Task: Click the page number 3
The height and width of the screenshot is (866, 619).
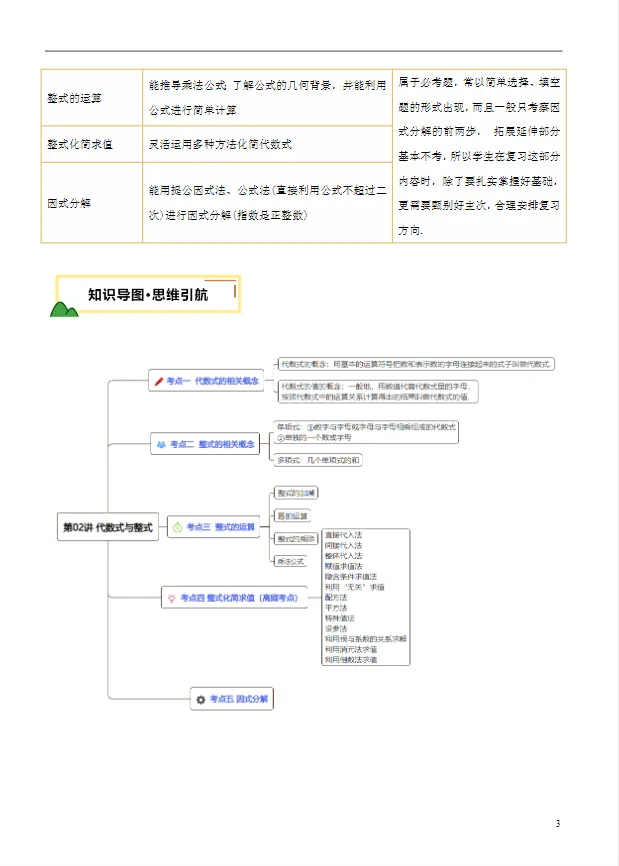Action: [x=558, y=823]
